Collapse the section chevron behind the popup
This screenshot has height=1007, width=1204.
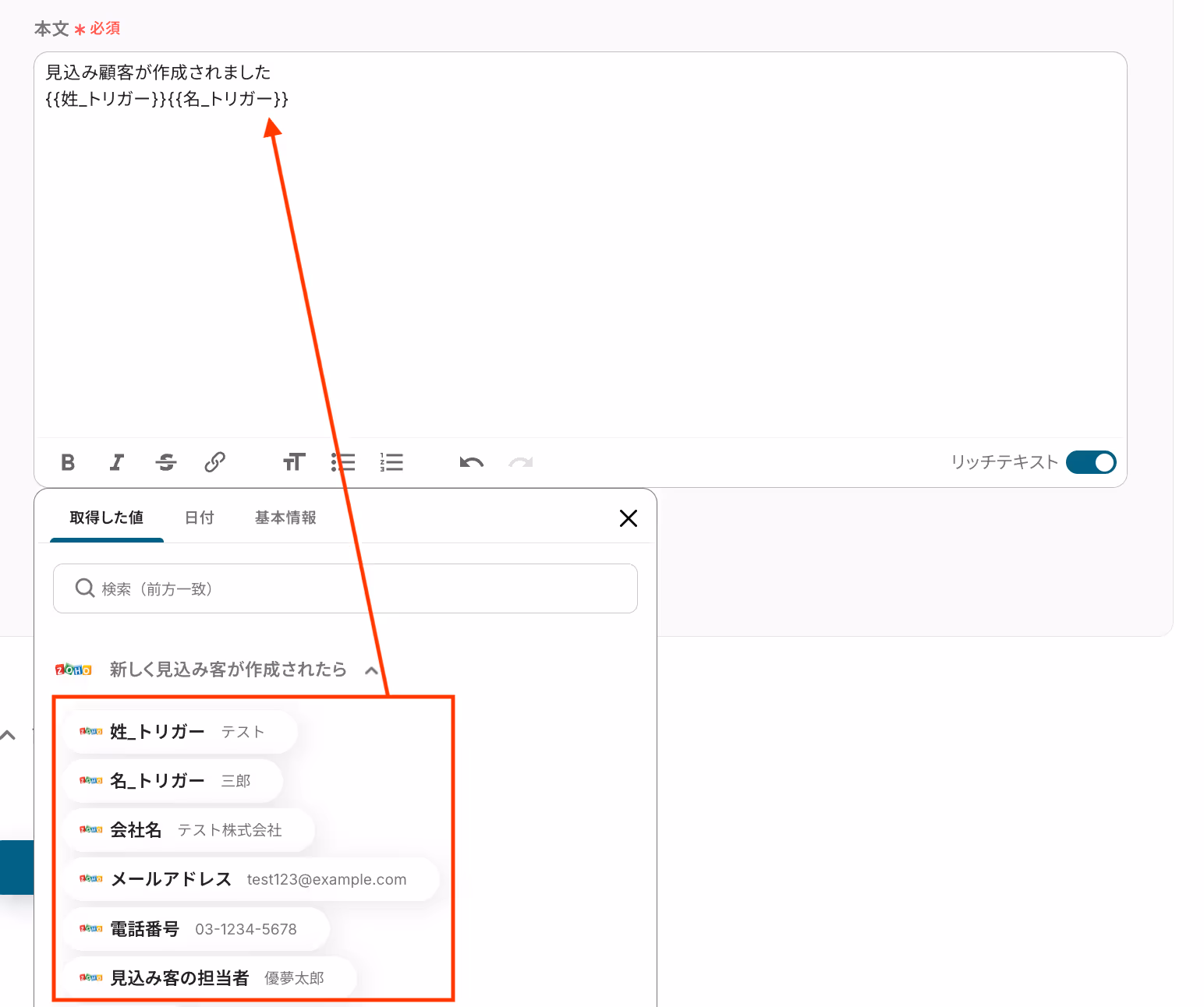(9, 735)
